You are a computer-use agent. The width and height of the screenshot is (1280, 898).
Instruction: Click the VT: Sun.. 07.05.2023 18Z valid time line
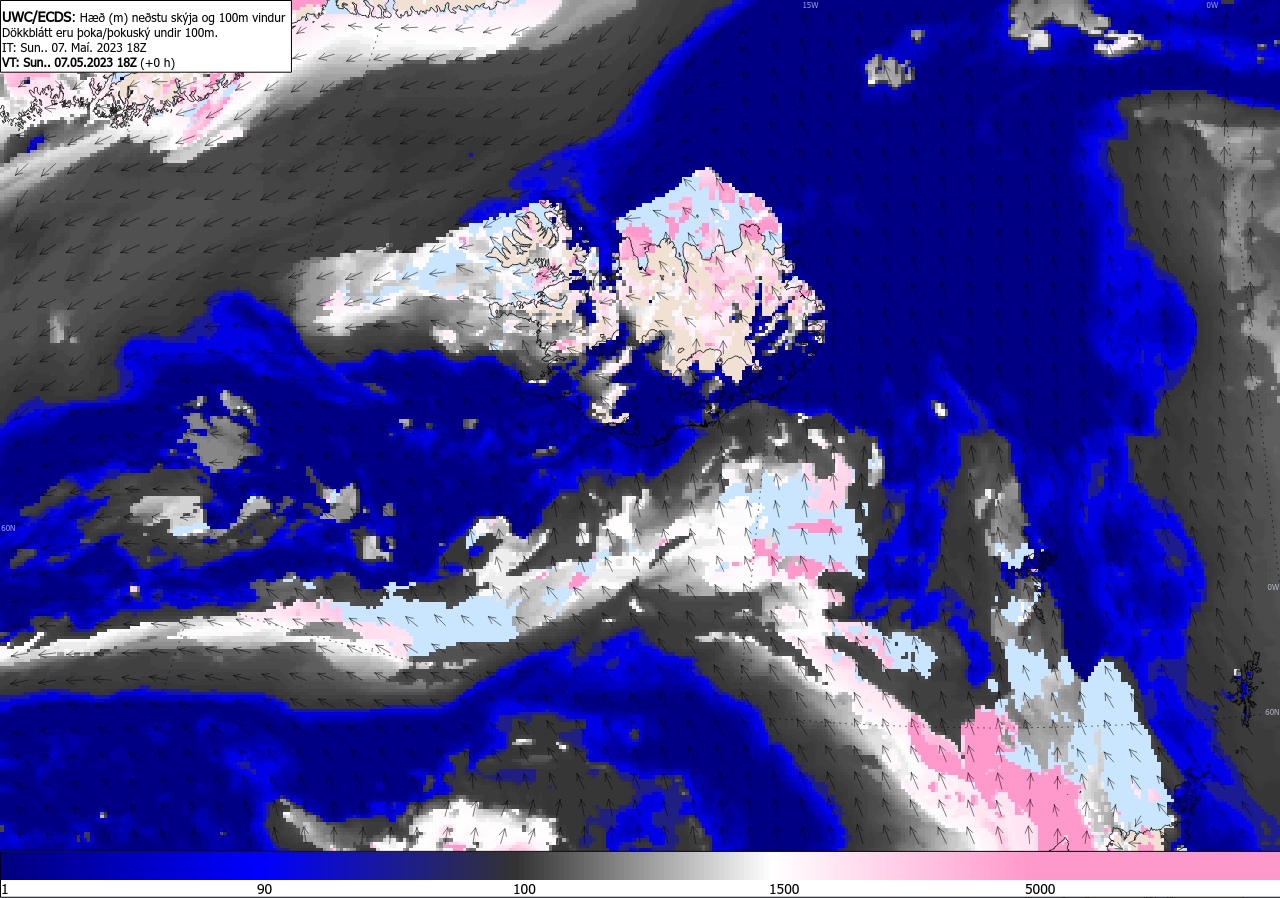point(88,62)
